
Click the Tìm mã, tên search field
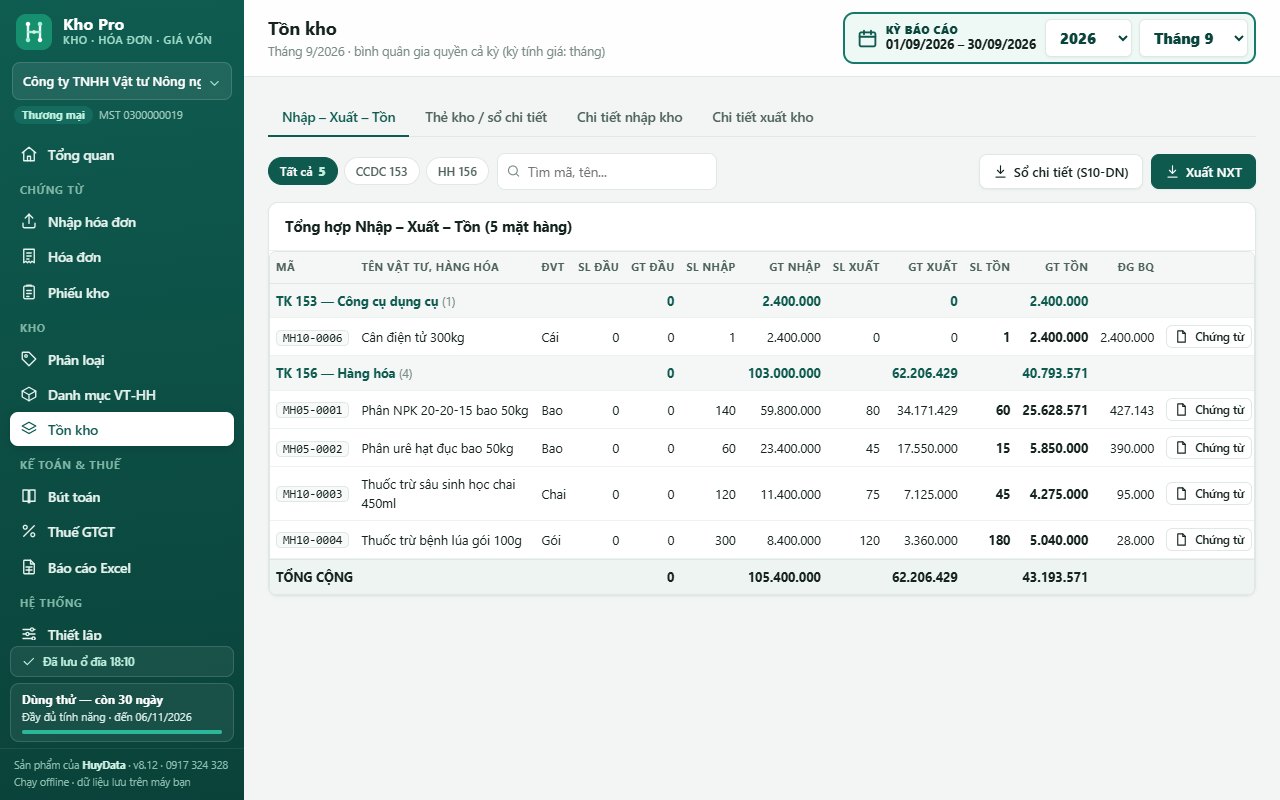click(607, 172)
